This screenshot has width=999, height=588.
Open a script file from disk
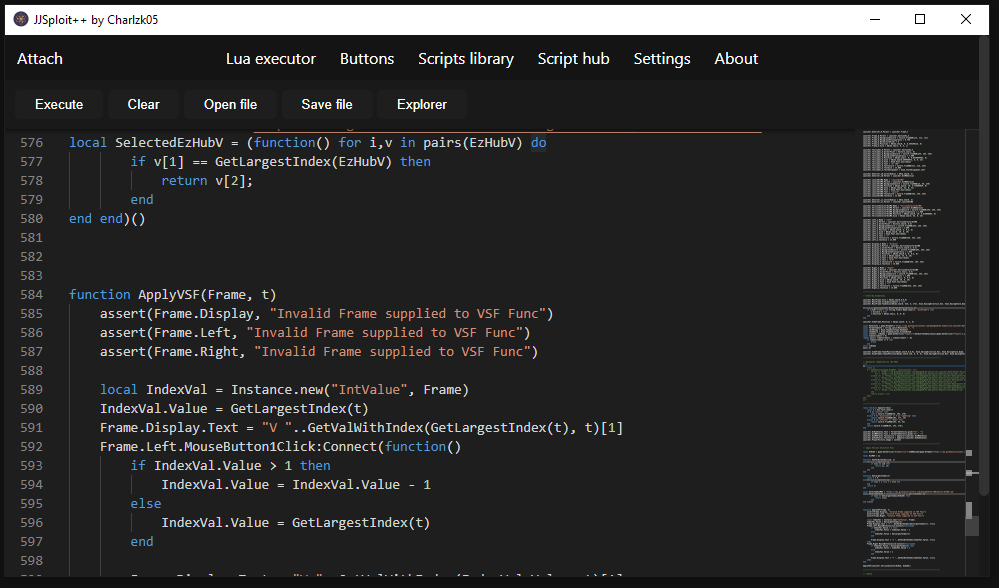[x=230, y=104]
